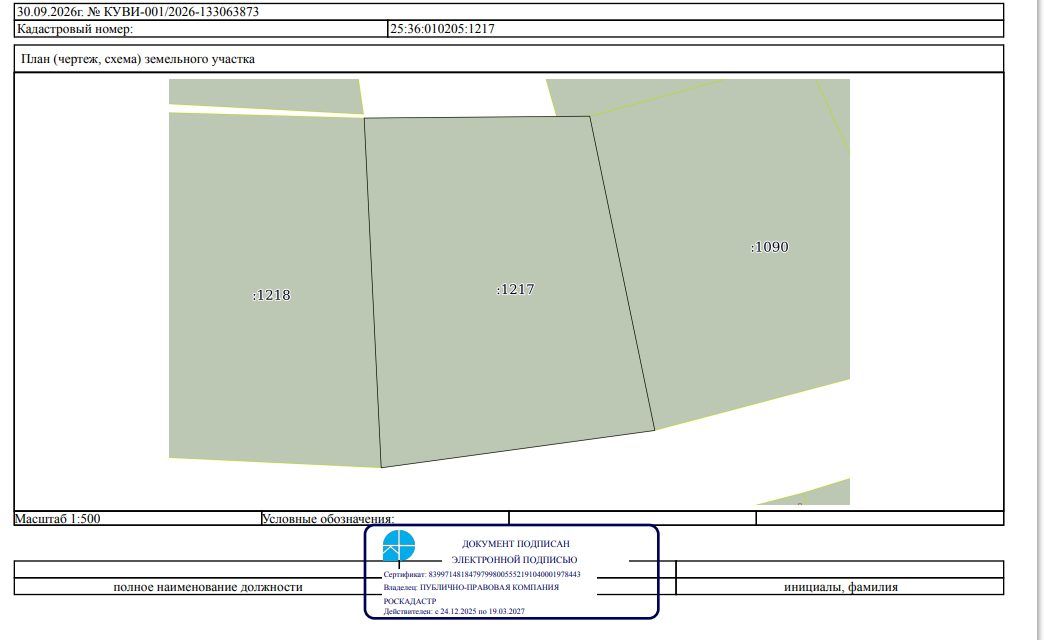Click the heading 'План (чертеж, схема) земельного участка'
Image resolution: width=1044 pixels, height=640 pixels.
click(x=138, y=59)
